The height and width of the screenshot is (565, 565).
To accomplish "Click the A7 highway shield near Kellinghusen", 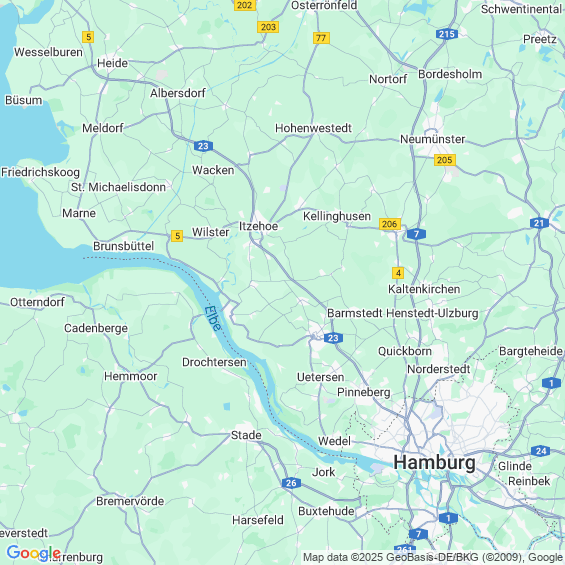I will (416, 234).
